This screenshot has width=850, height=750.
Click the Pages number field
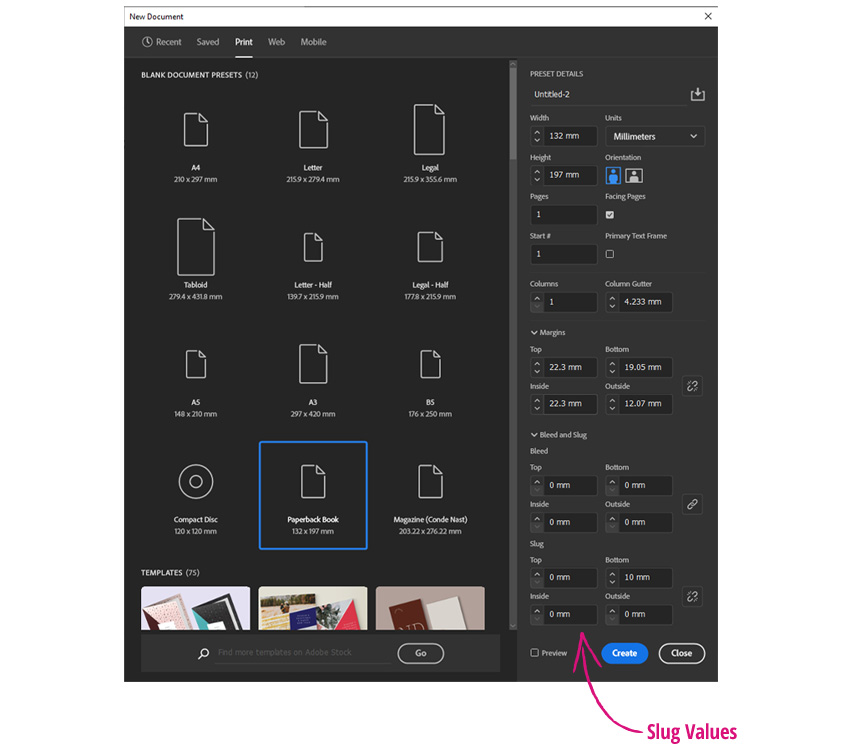coord(564,215)
